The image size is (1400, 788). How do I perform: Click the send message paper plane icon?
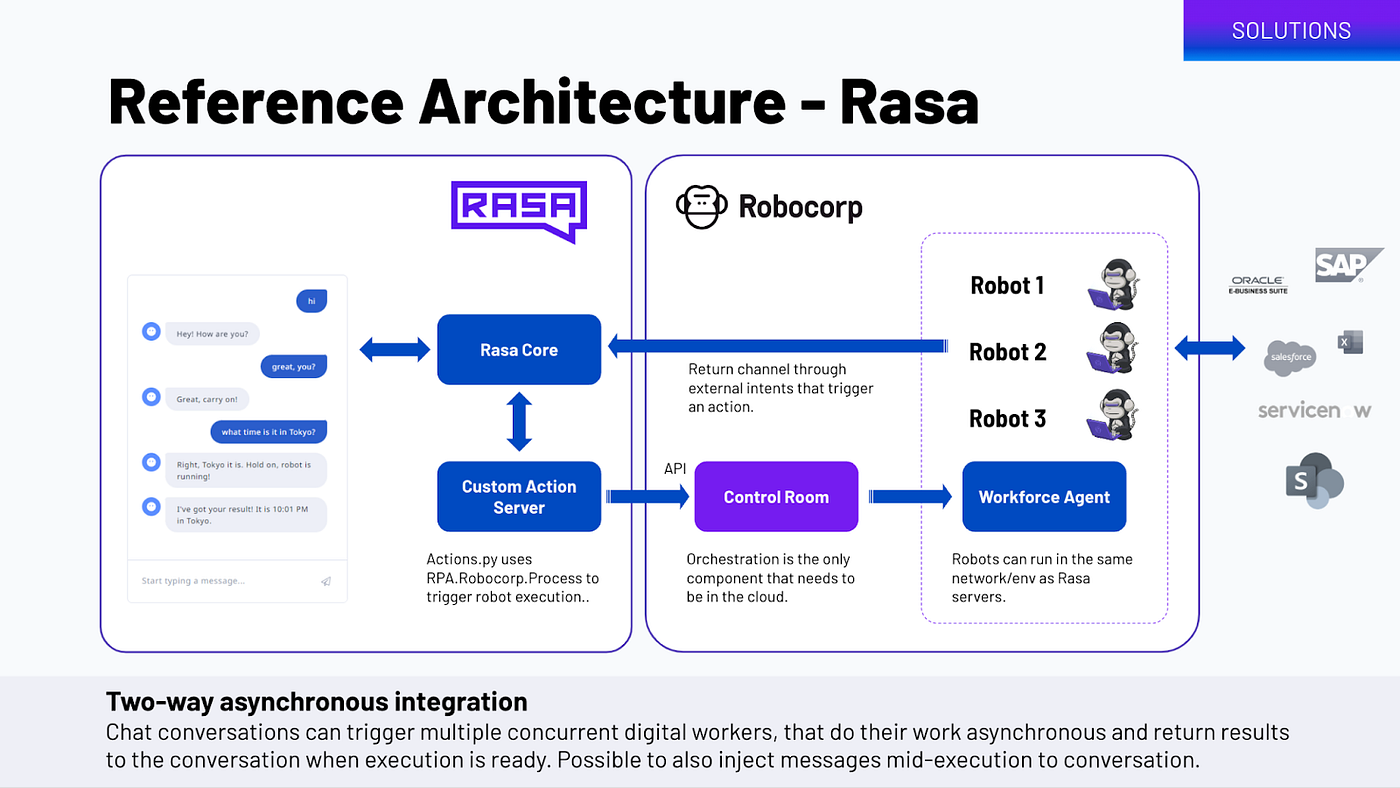(x=326, y=581)
